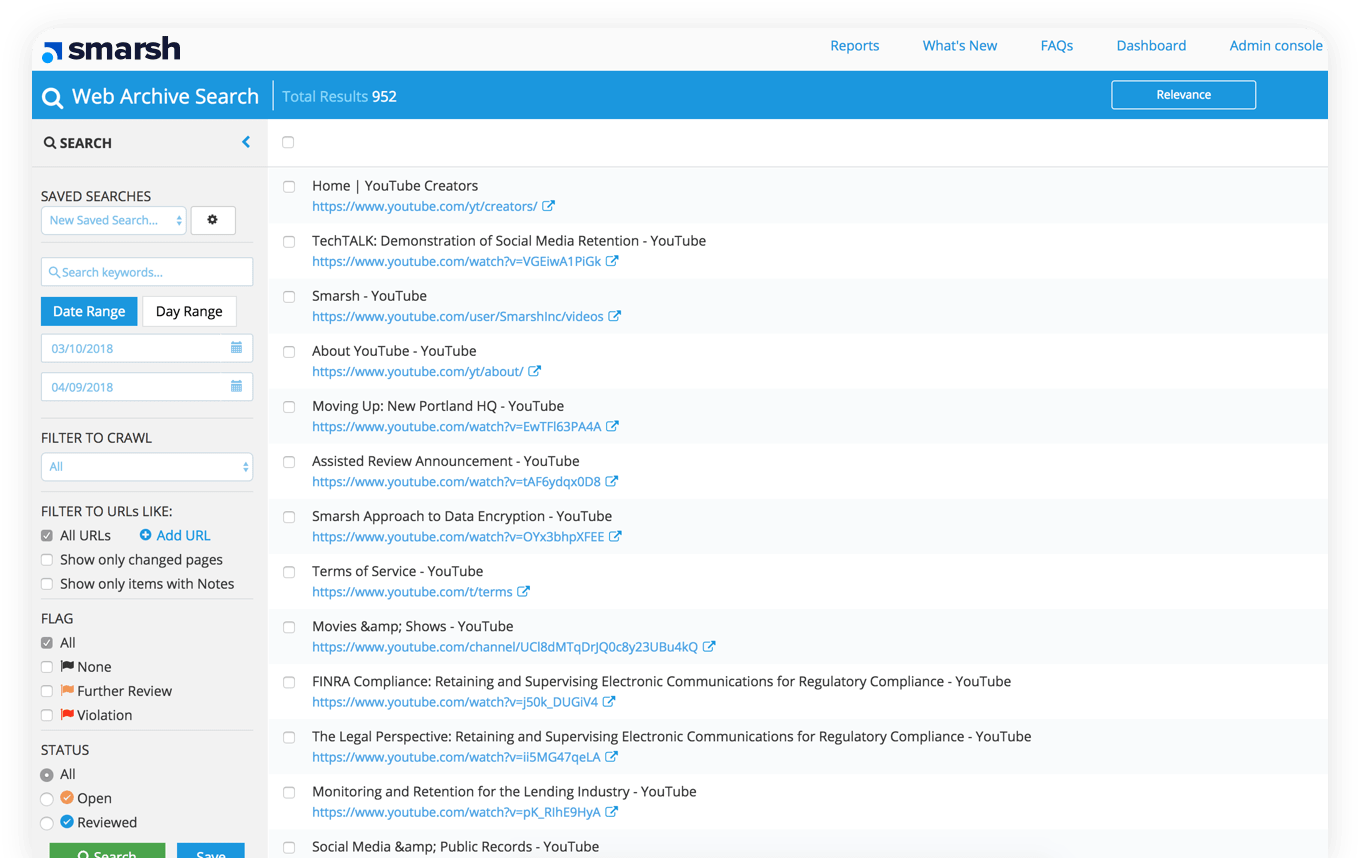Open the youtube.com/t/terms link
This screenshot has width=1360, height=858.
click(x=412, y=591)
